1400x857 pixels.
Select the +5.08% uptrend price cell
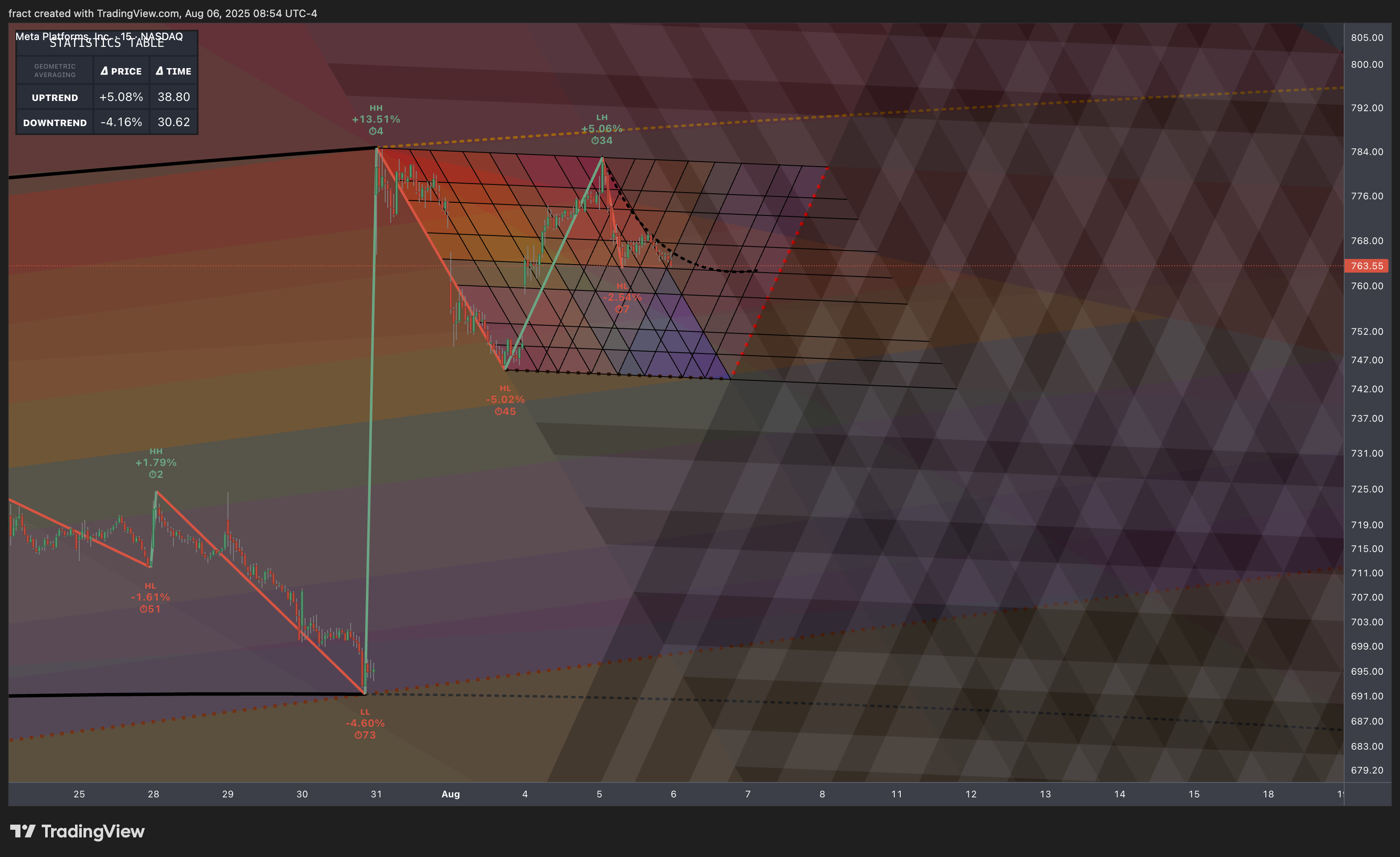121,97
